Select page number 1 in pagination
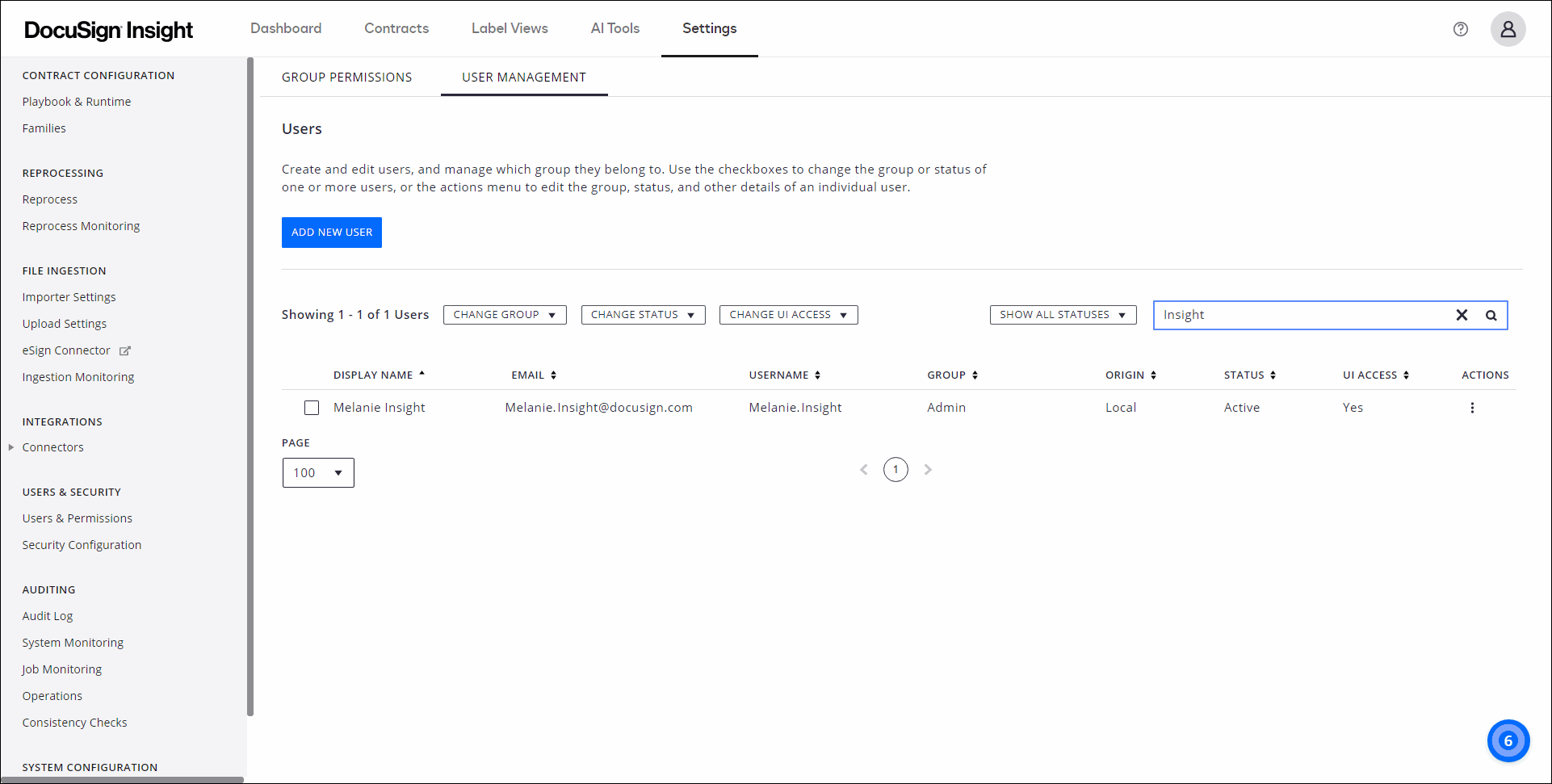The height and width of the screenshot is (784, 1552). click(x=896, y=469)
